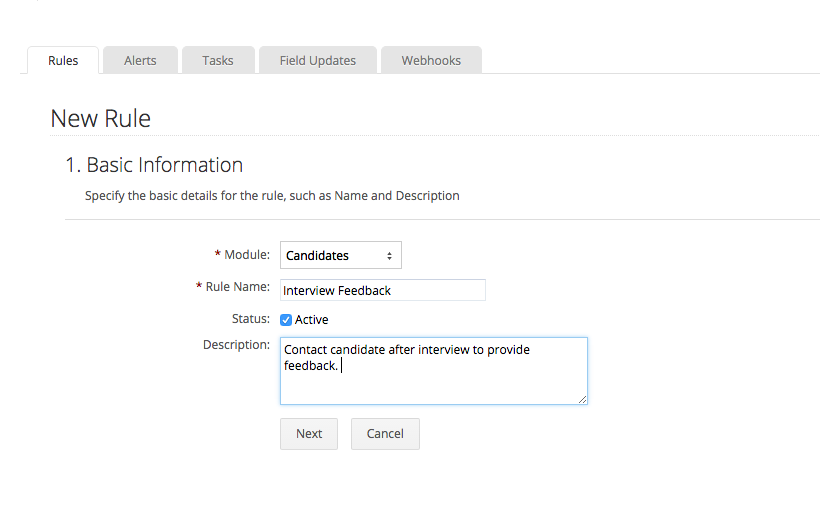Screen dimensions: 820x527
Task: Click the basic details instruction text
Action: pos(272,196)
